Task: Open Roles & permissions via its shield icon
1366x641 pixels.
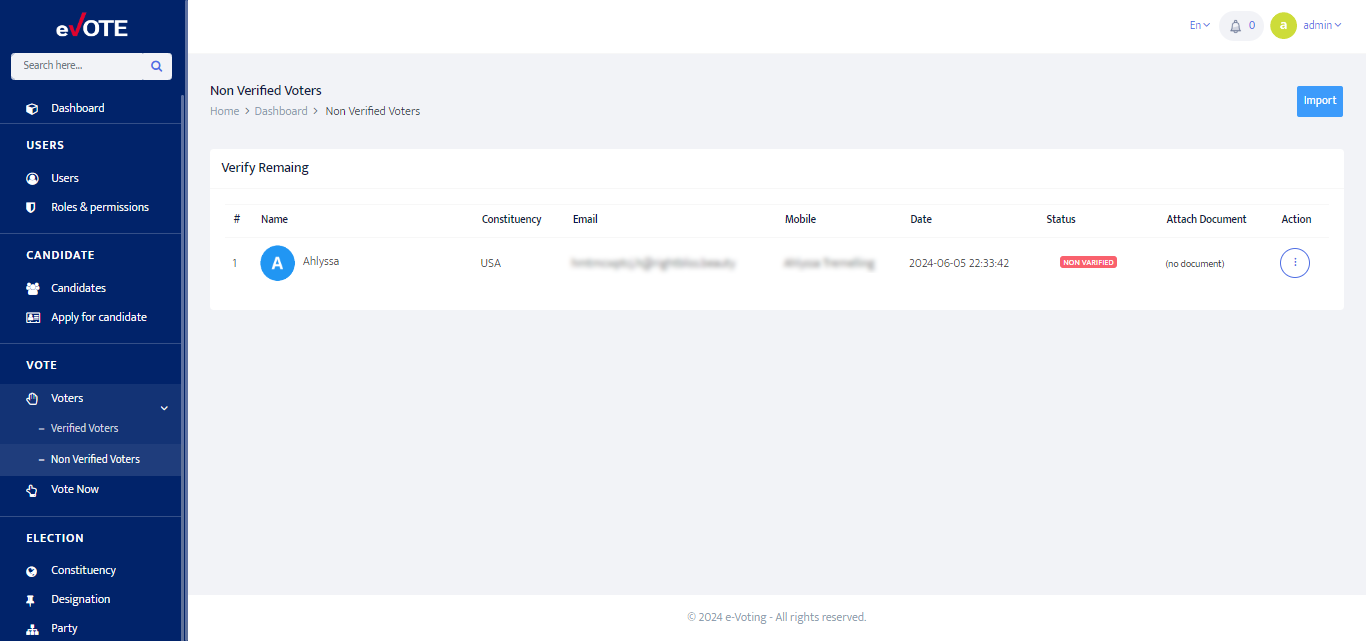Action: click(x=31, y=206)
